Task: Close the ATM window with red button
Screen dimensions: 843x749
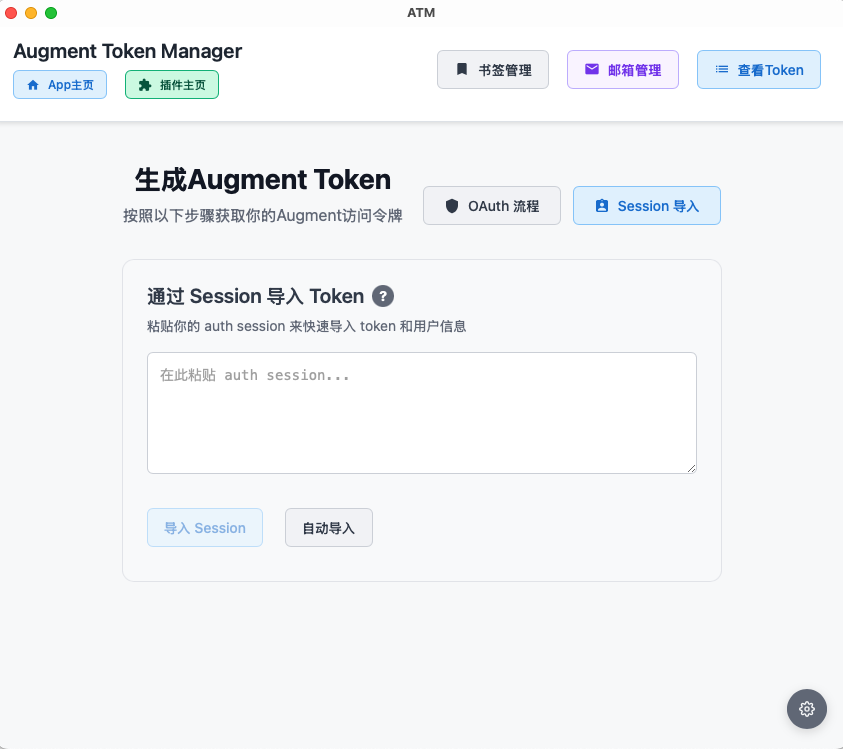Action: (x=12, y=13)
